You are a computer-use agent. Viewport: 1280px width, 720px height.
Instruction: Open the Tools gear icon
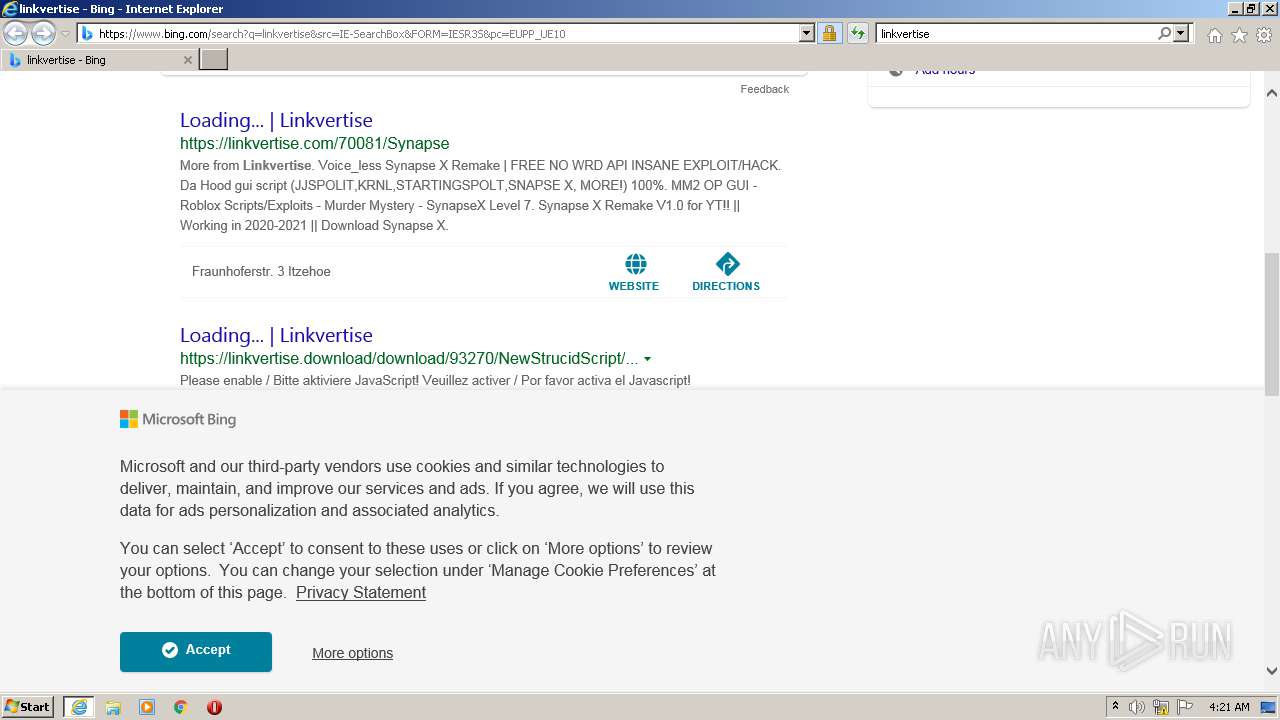click(1264, 35)
